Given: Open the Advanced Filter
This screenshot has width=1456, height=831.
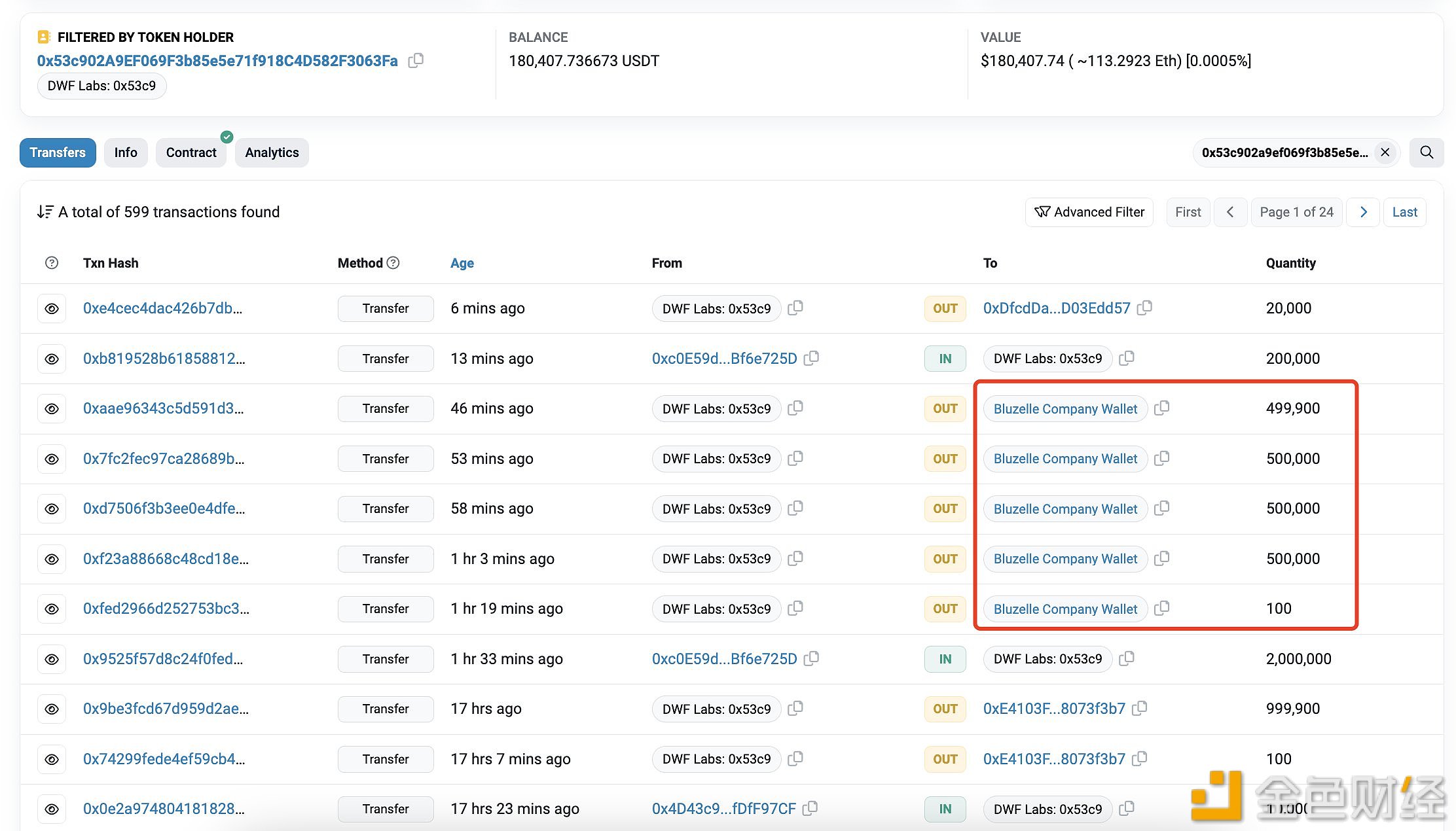Looking at the screenshot, I should tap(1089, 212).
